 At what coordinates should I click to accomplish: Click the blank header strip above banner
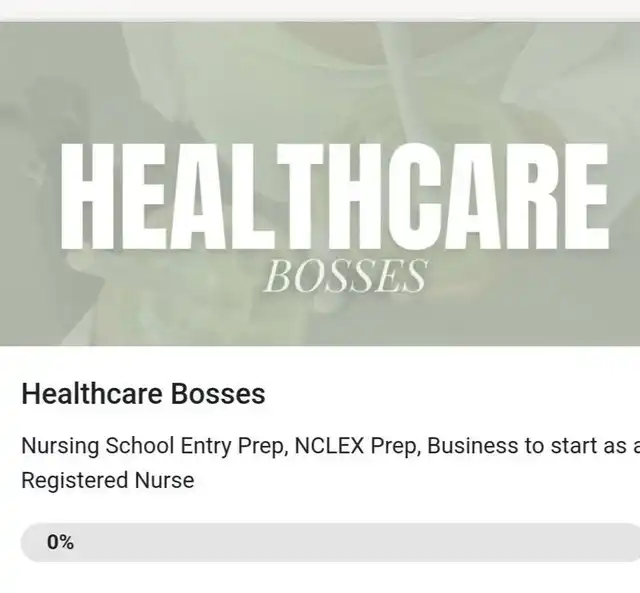(x=320, y=10)
